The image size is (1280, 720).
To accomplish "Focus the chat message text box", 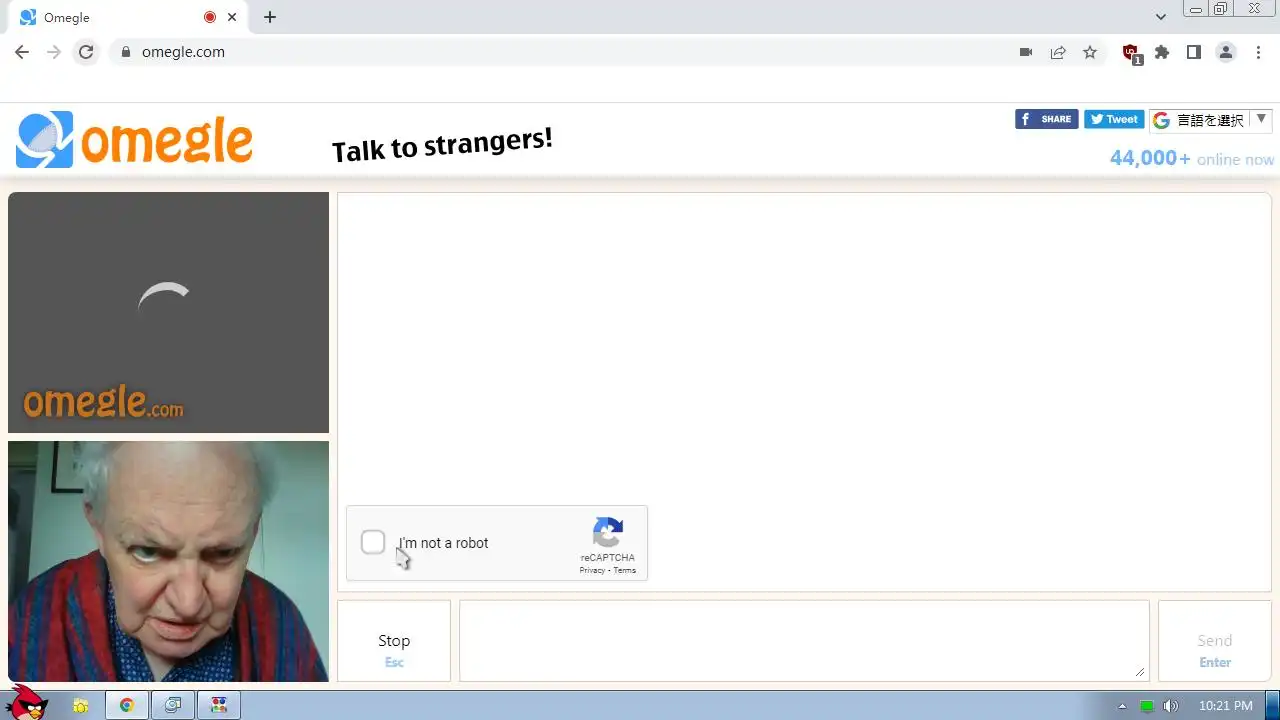I will point(804,641).
